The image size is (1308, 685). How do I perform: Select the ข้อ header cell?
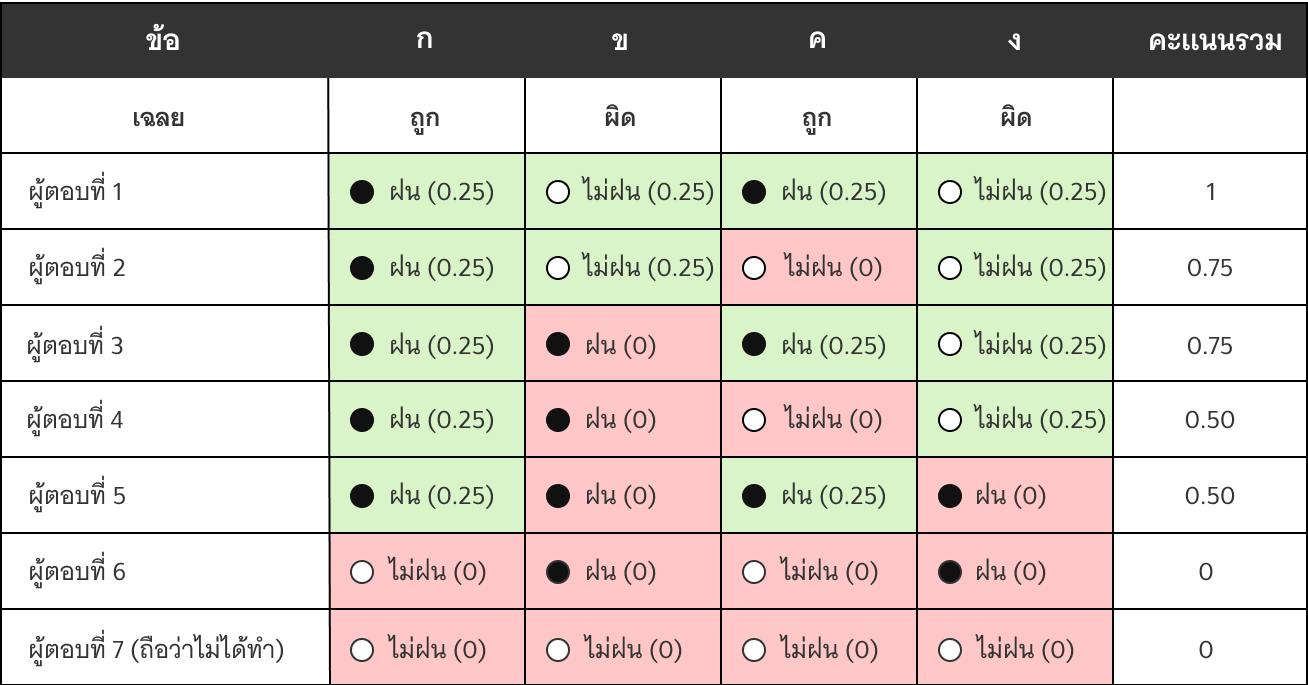163,42
